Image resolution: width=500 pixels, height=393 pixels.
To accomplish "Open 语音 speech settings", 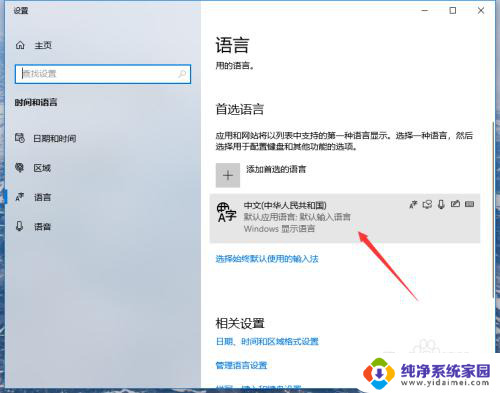I will click(42, 227).
